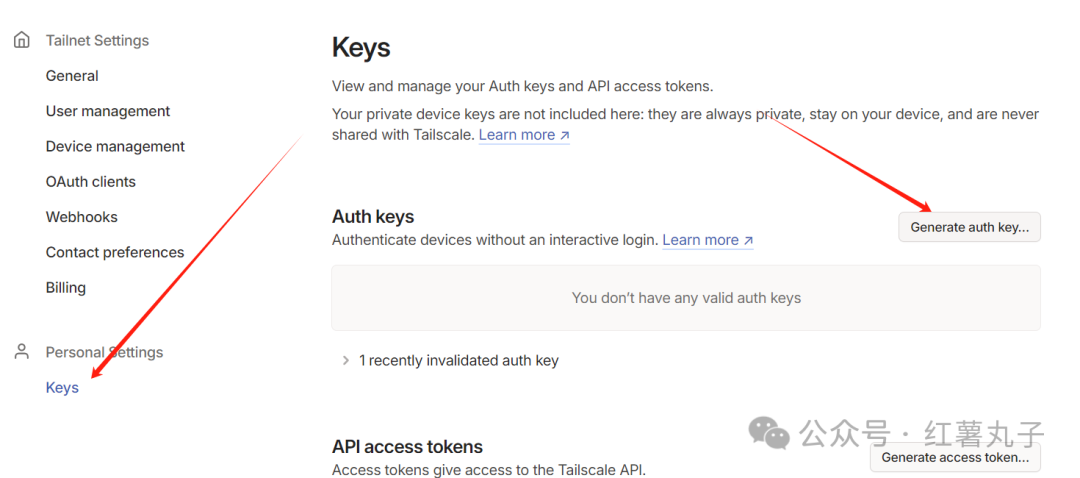Go to Device management settings
The image size is (1080, 478).
coord(115,146)
